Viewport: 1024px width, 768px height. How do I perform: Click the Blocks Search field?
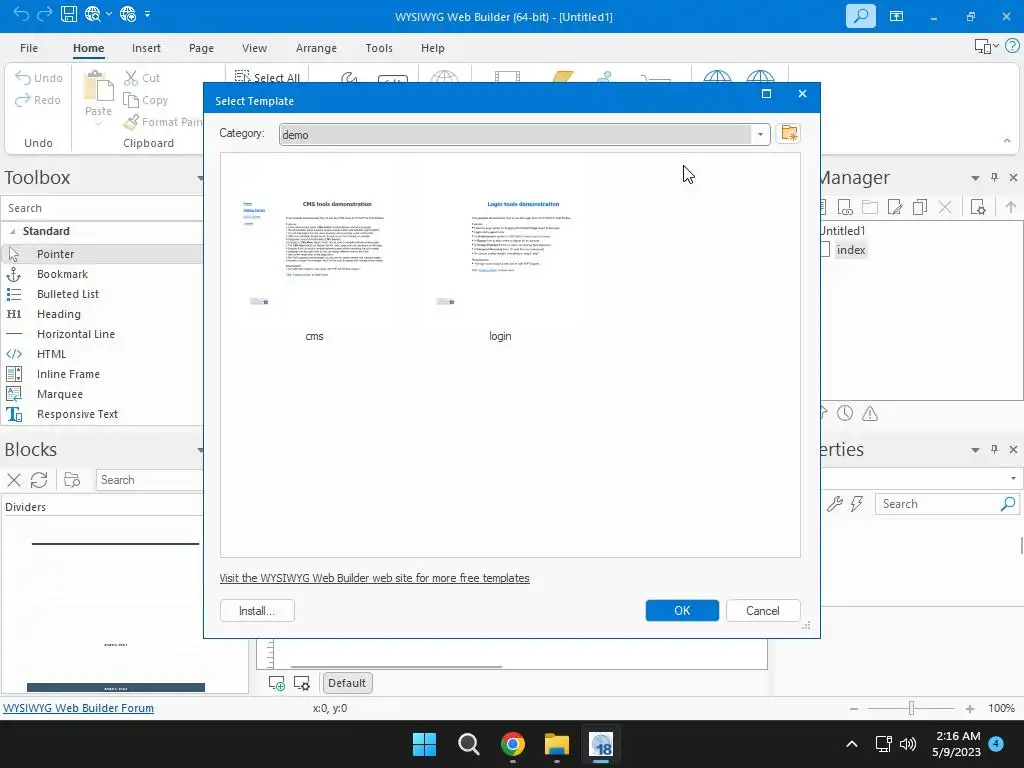[x=150, y=480]
